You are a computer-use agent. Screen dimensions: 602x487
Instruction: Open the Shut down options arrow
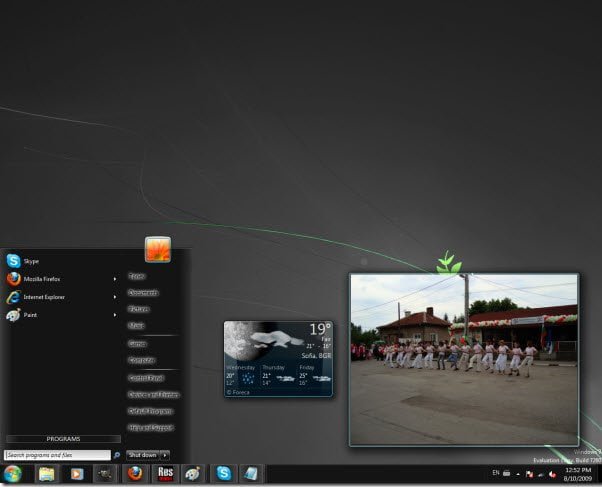[x=165, y=455]
